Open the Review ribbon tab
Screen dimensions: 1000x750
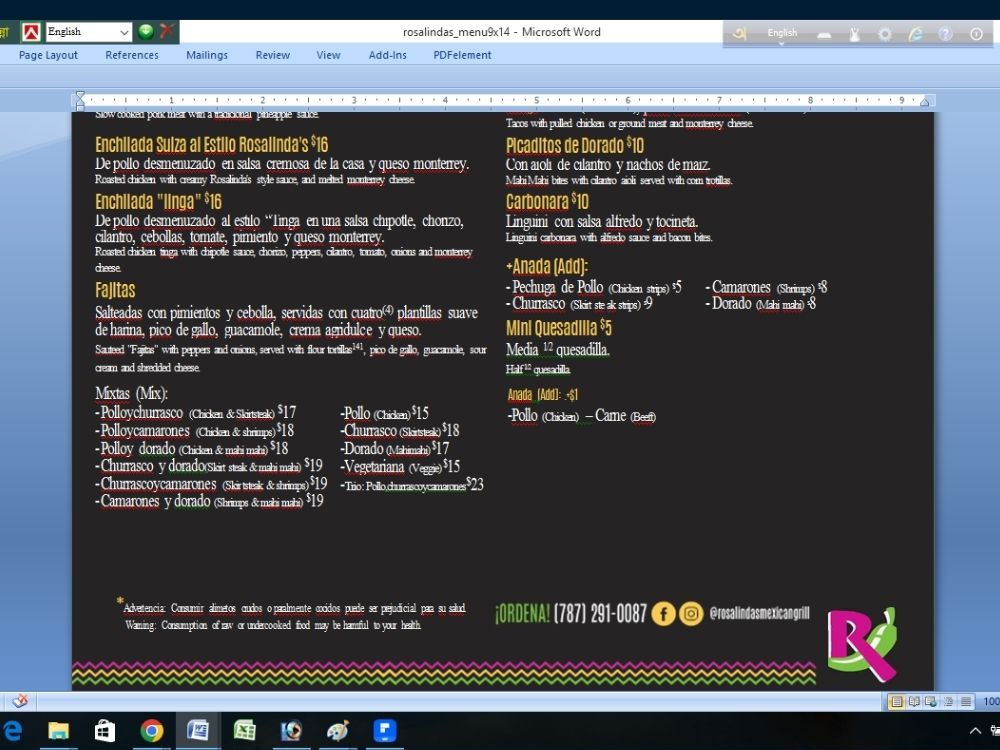(272, 55)
